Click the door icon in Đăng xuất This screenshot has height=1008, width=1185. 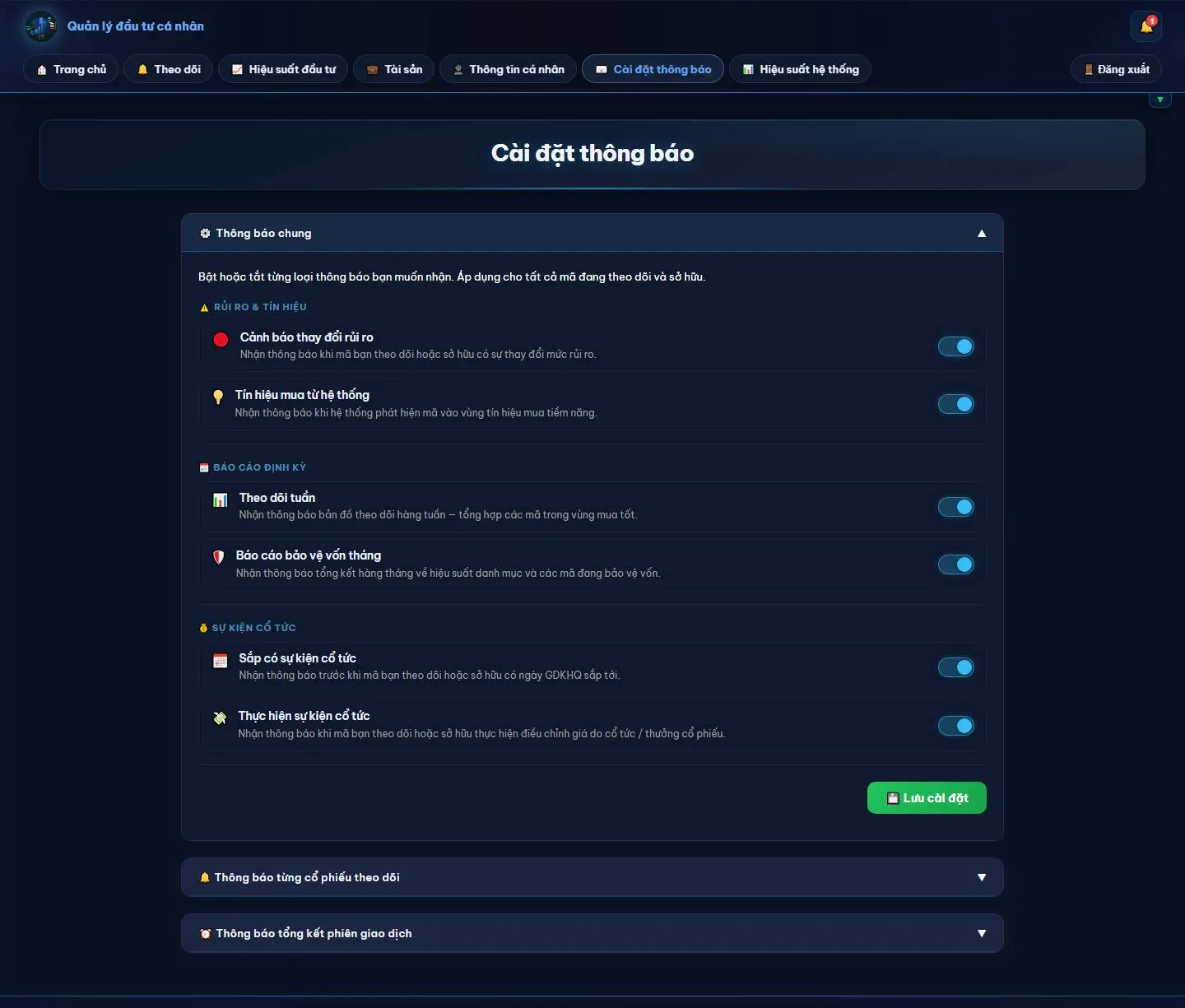[x=1089, y=70]
